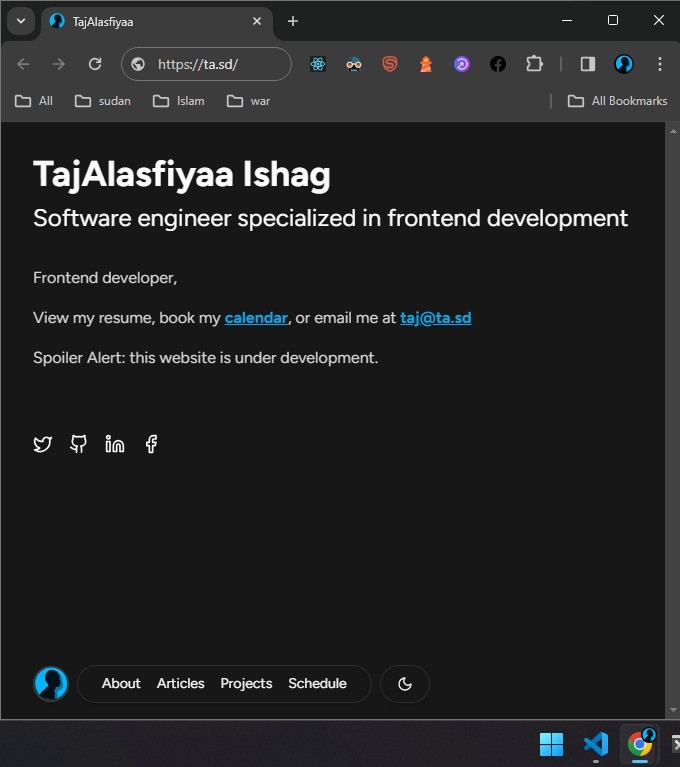Follow the calendar link
The image size is (680, 767).
(x=256, y=318)
